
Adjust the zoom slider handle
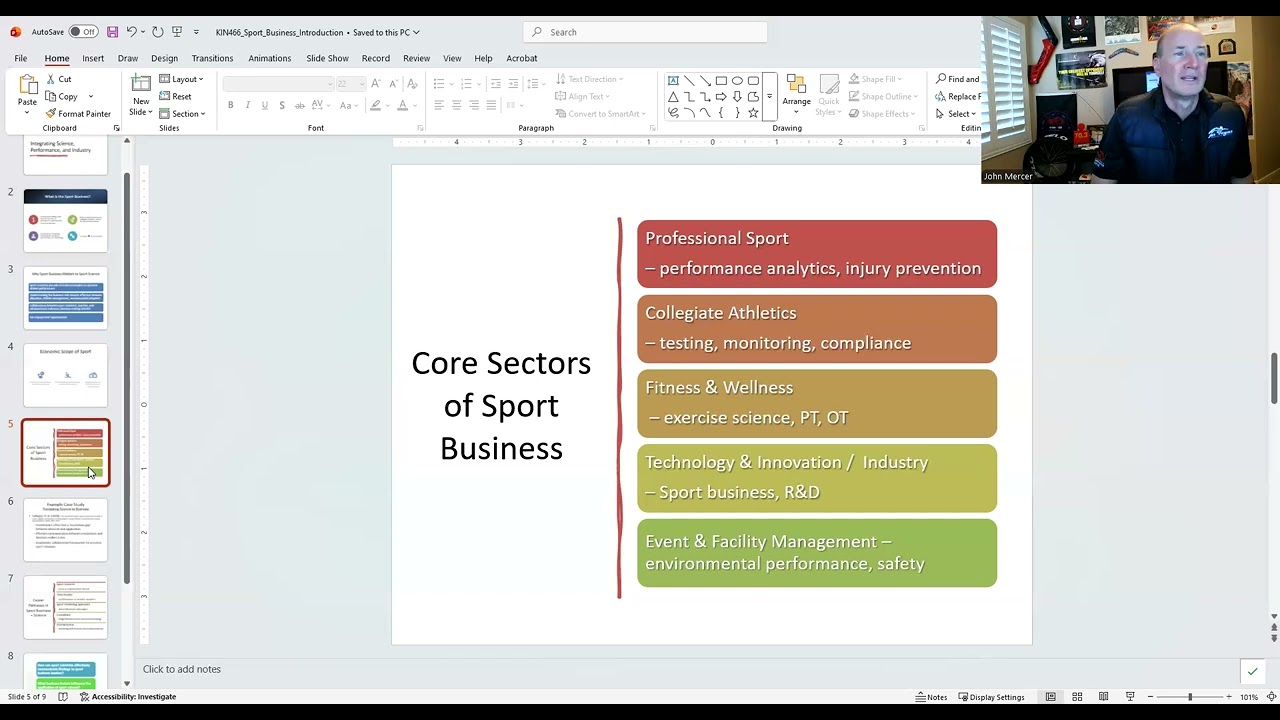[x=1190, y=697]
